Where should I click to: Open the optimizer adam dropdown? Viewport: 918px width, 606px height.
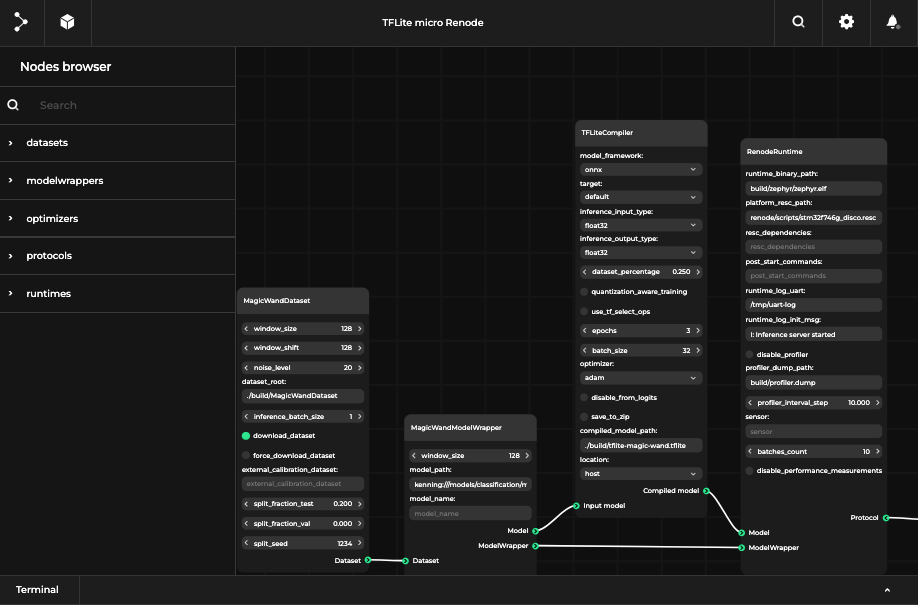pyautogui.click(x=640, y=378)
